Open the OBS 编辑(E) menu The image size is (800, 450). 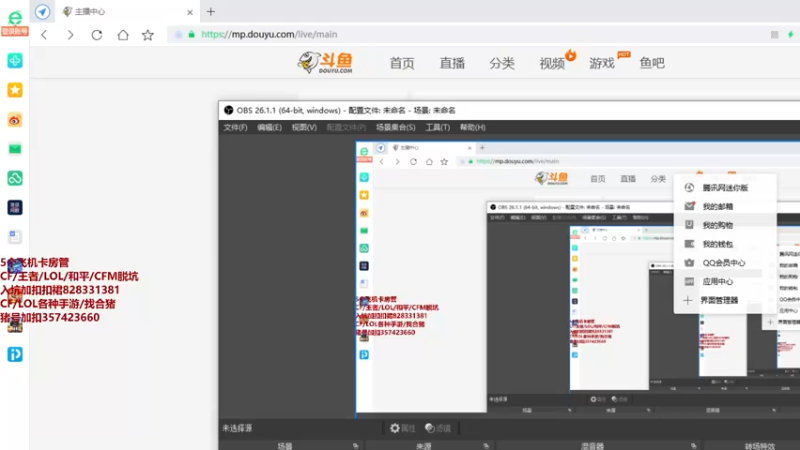click(x=269, y=128)
